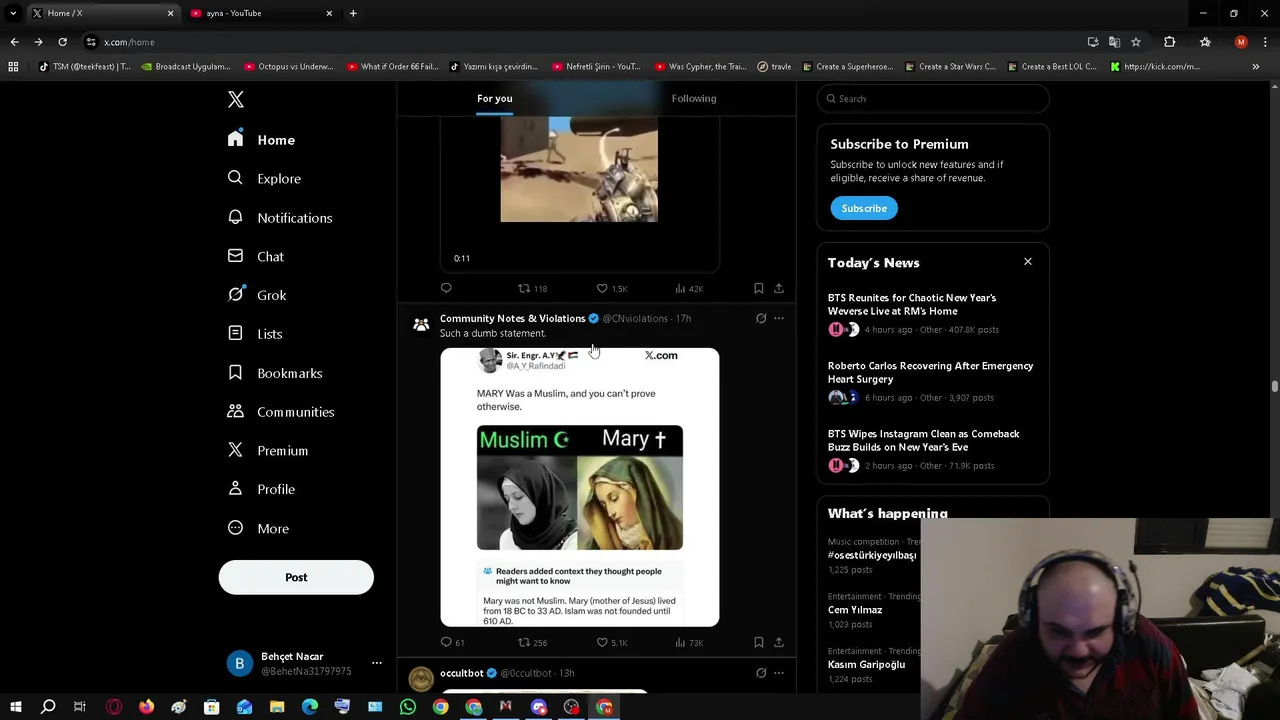Image resolution: width=1280 pixels, height=720 pixels.
Task: Switch to the For you tab
Action: [x=494, y=98]
